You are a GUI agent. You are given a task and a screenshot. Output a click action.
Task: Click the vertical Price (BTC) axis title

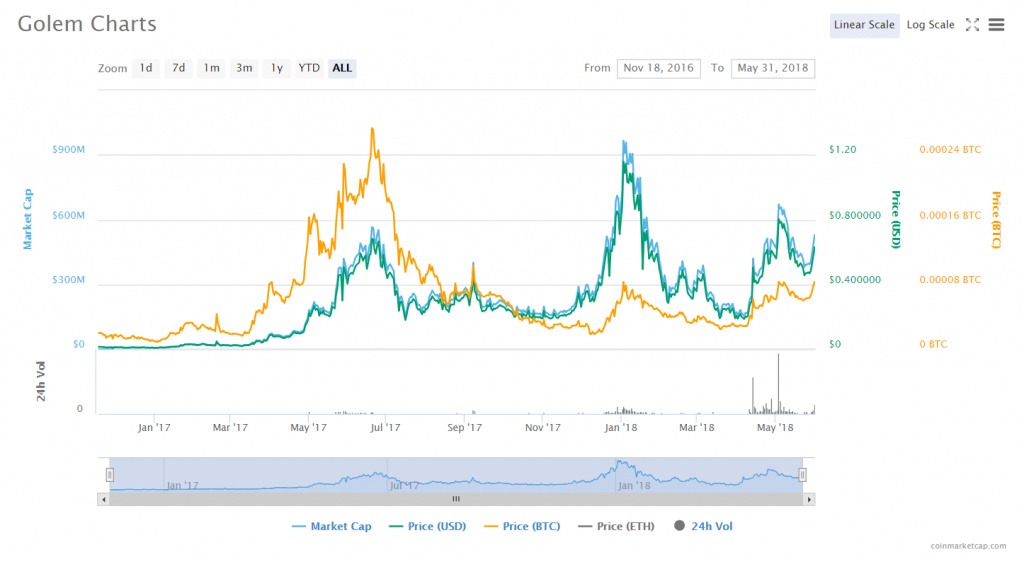click(996, 219)
